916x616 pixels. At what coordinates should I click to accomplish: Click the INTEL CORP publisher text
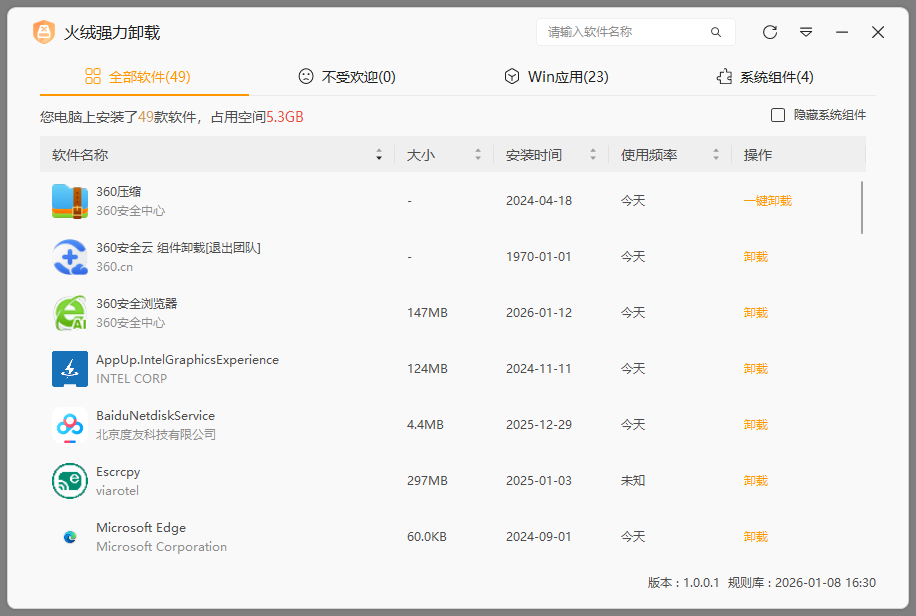(131, 379)
